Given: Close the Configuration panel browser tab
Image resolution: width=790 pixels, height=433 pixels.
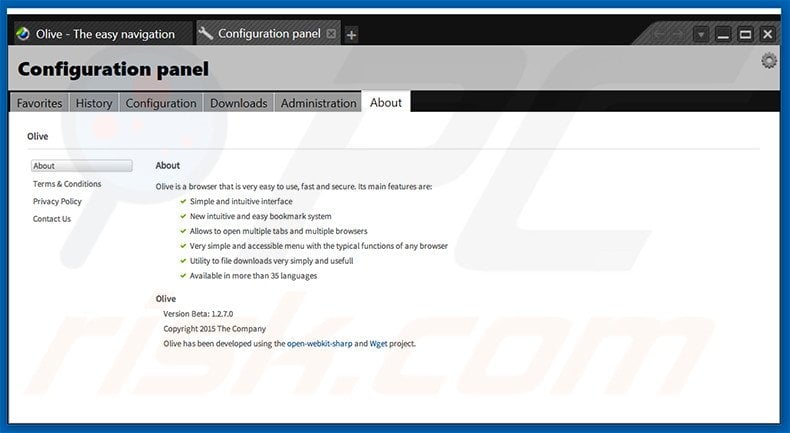Looking at the screenshot, I should 331,34.
